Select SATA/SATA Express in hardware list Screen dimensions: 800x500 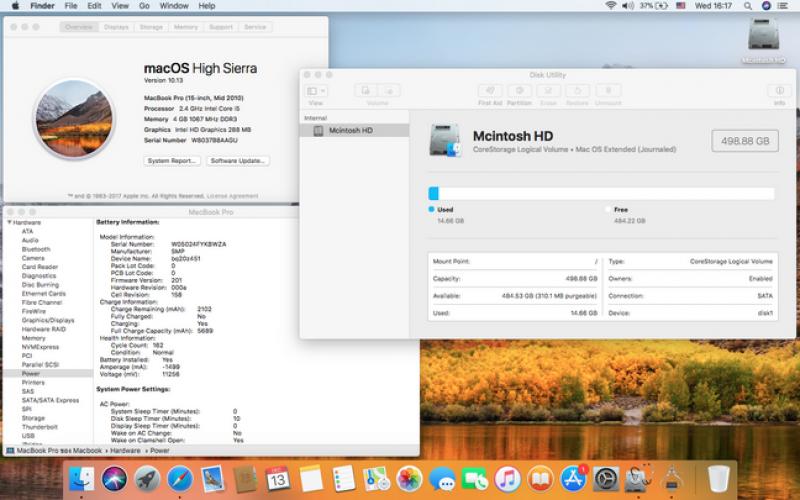click(x=51, y=401)
